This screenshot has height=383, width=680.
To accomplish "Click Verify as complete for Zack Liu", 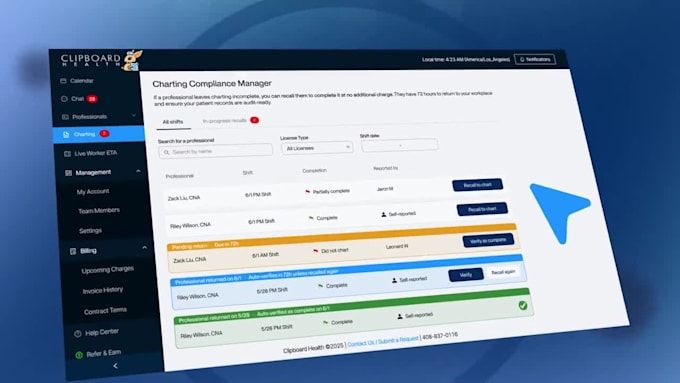I will [488, 240].
